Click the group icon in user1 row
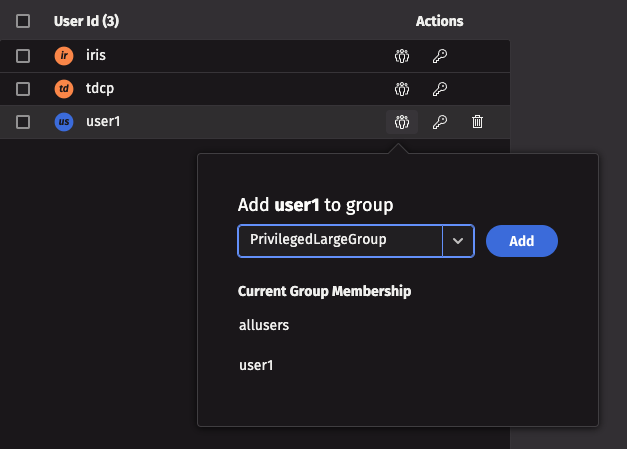The width and height of the screenshot is (627, 449). 402,122
